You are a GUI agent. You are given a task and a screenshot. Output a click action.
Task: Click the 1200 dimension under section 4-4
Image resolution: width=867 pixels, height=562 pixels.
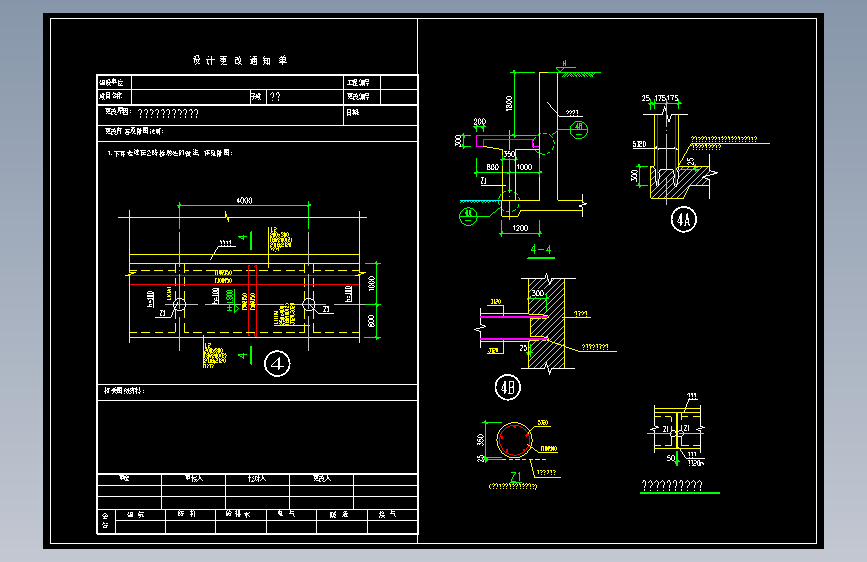click(x=520, y=228)
